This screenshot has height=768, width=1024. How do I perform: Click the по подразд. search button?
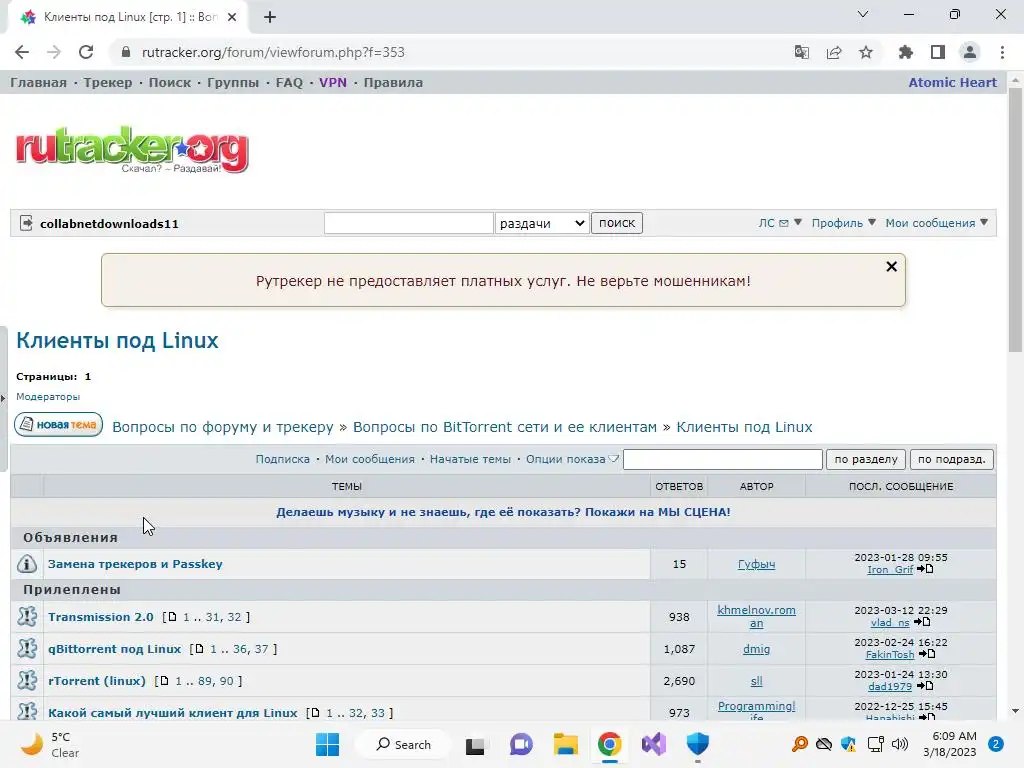(952, 459)
